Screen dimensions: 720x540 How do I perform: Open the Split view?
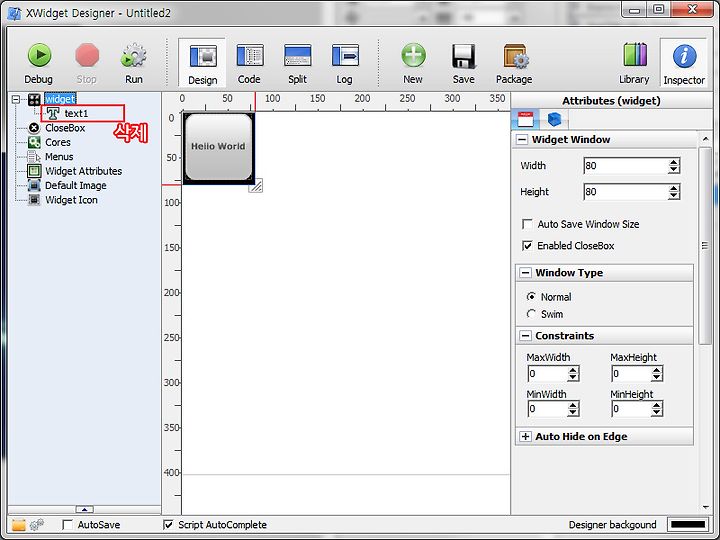(x=297, y=63)
